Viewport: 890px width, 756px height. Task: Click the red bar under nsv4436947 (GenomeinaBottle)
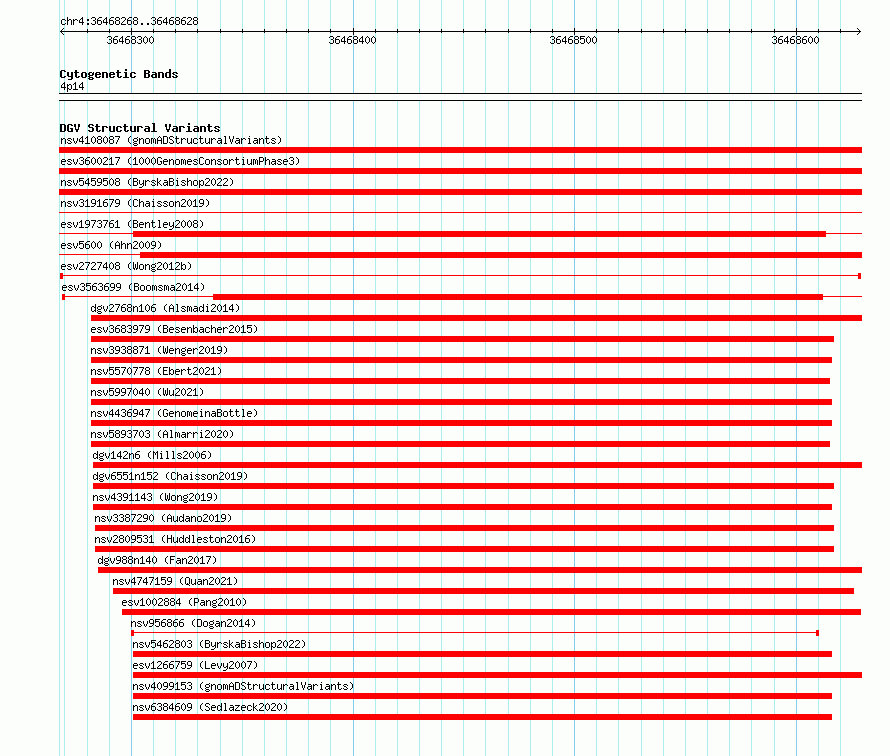click(x=461, y=423)
